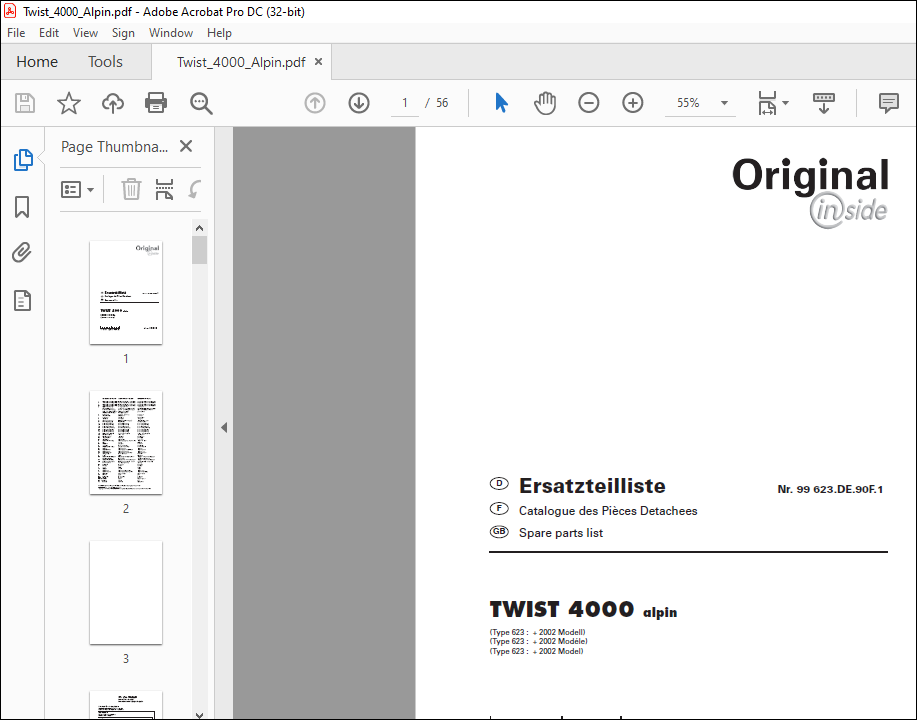Open the Edit menu
The height and width of the screenshot is (720, 917).
pos(49,33)
